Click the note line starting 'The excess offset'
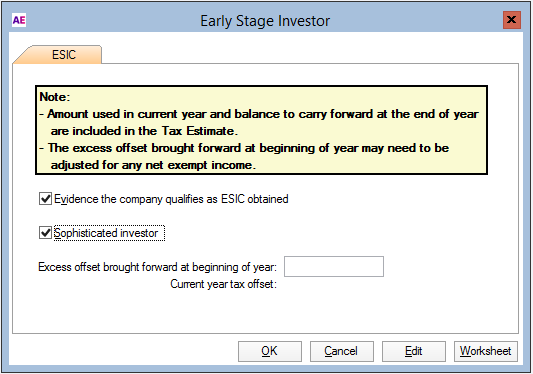533x374 pixels. pyautogui.click(x=244, y=148)
